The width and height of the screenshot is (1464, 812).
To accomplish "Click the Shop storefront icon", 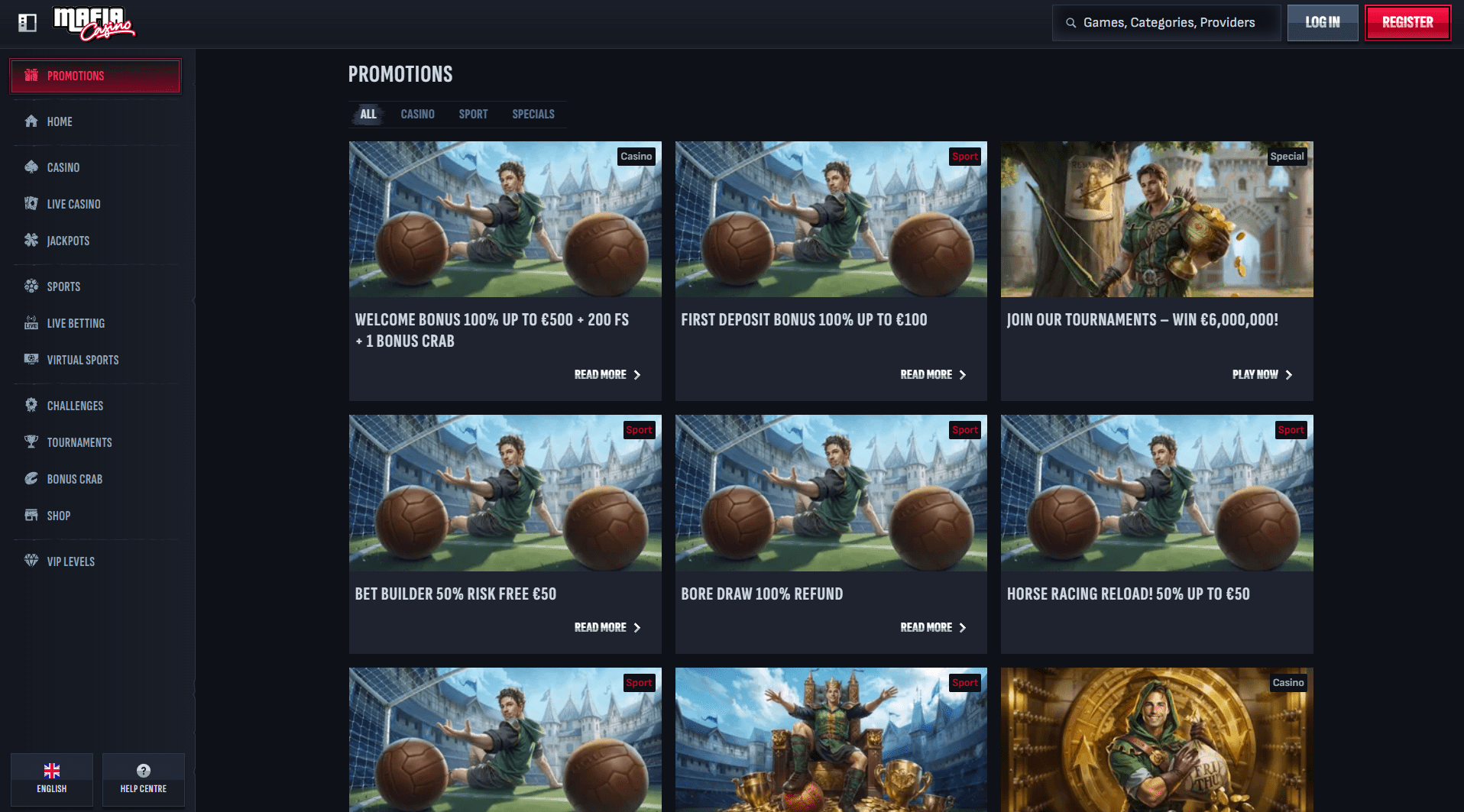I will [x=31, y=515].
